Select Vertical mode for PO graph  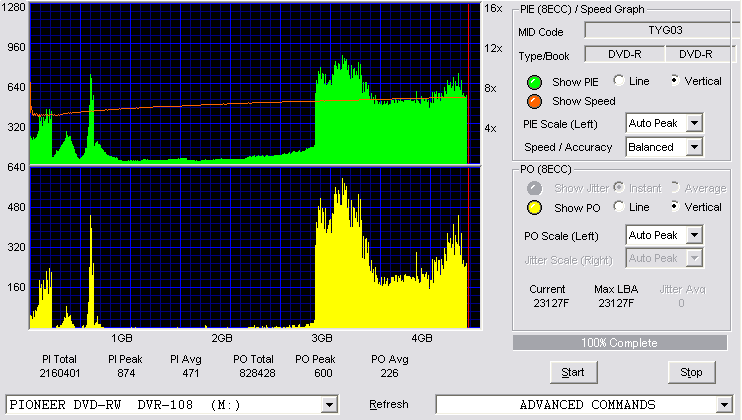[675, 207]
